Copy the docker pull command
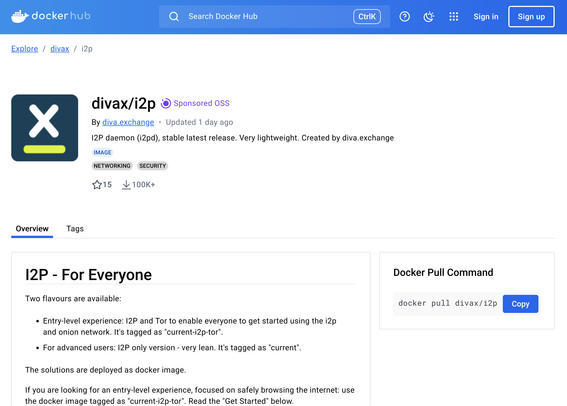The image size is (567, 406). point(520,304)
